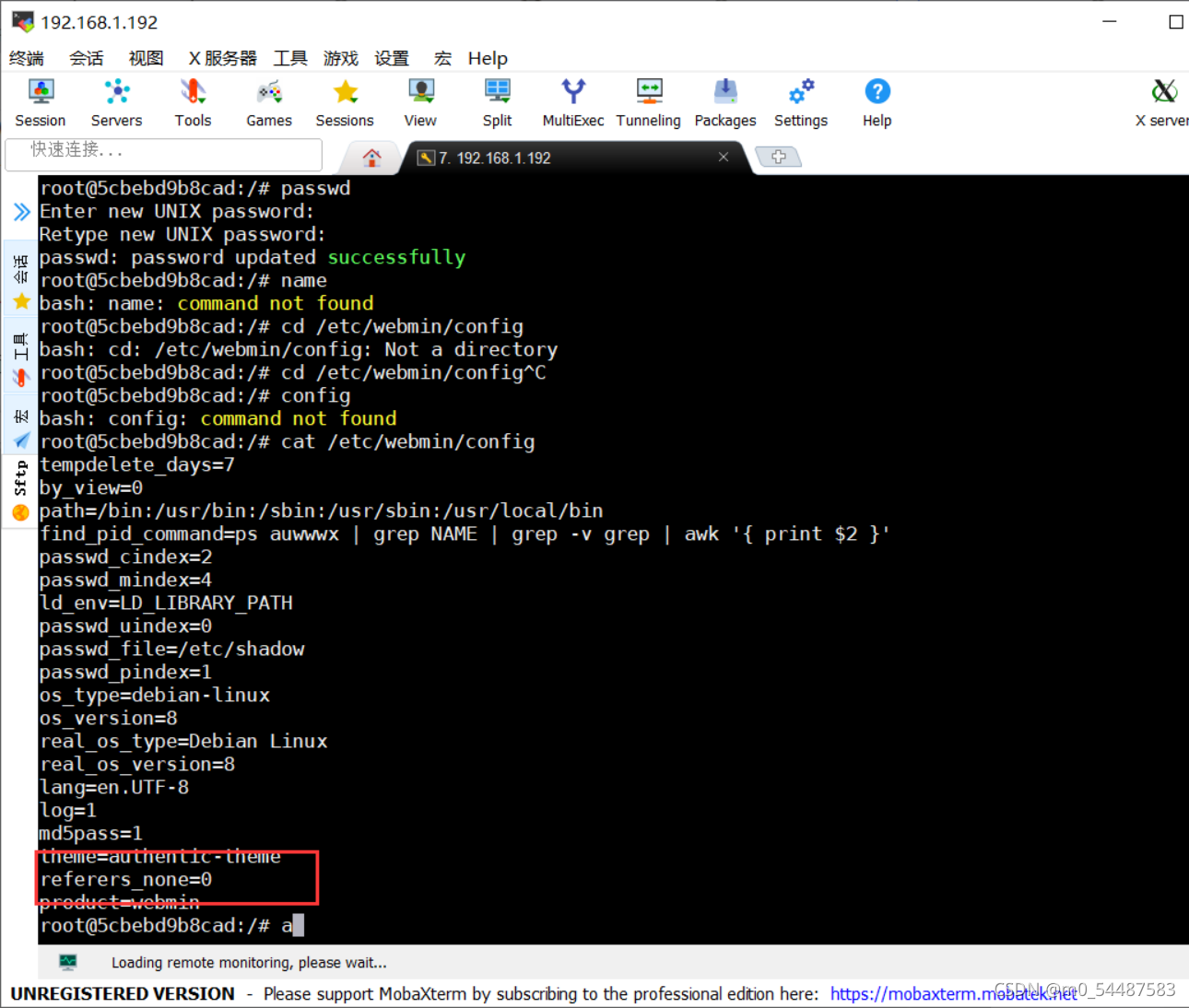Viewport: 1189px width, 1008px height.
Task: Open the sidebar tools (工具) tab
Action: pos(20,357)
